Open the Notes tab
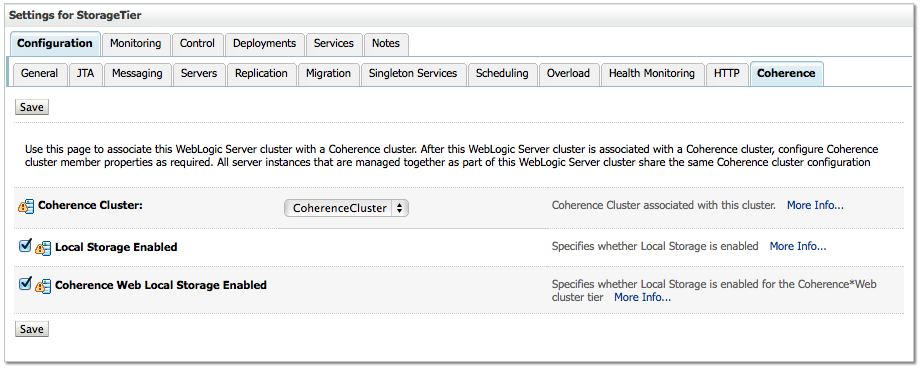The width and height of the screenshot is (922, 368). [386, 44]
